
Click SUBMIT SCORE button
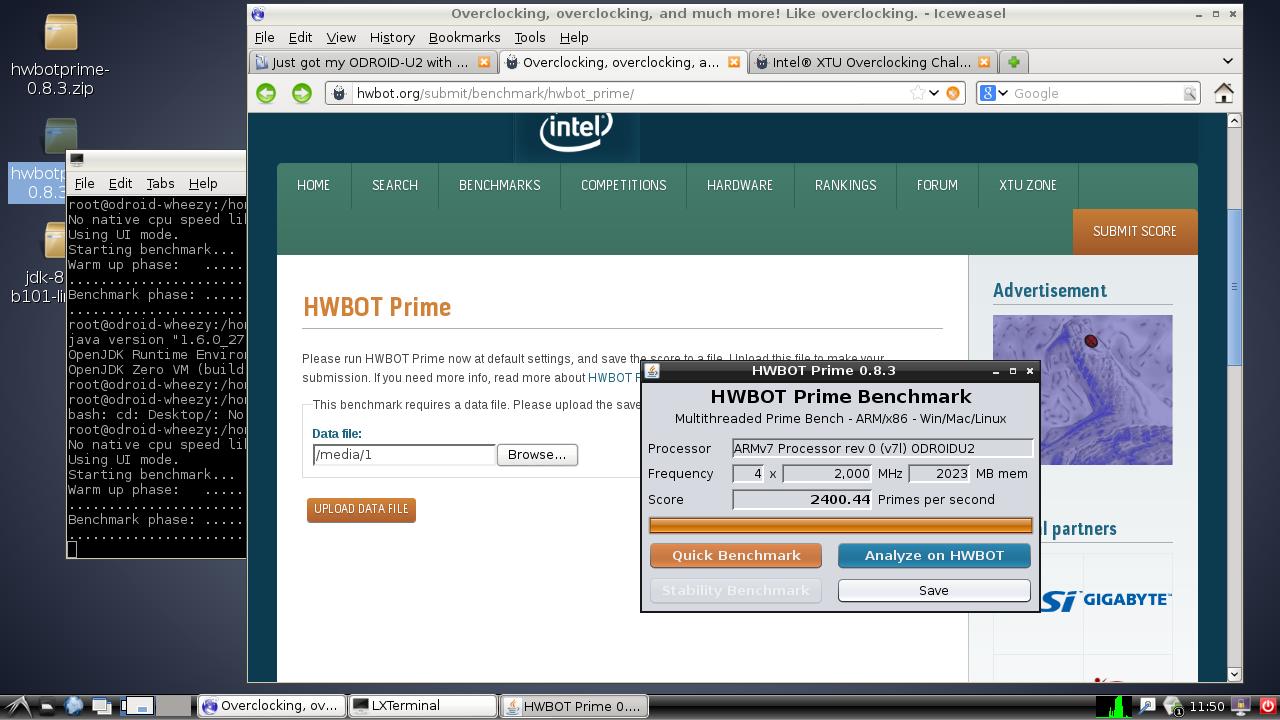point(1134,231)
